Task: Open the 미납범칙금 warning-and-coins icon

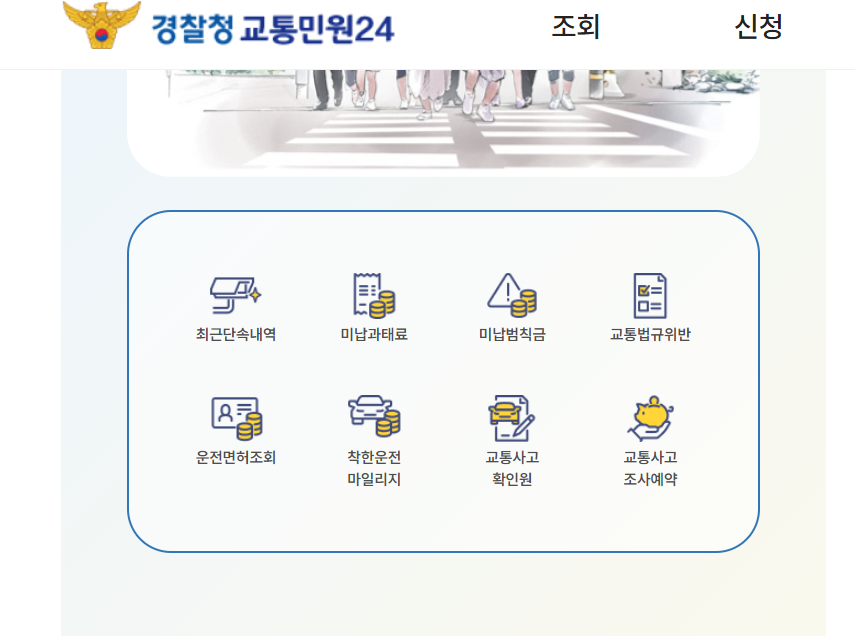Action: [512, 295]
